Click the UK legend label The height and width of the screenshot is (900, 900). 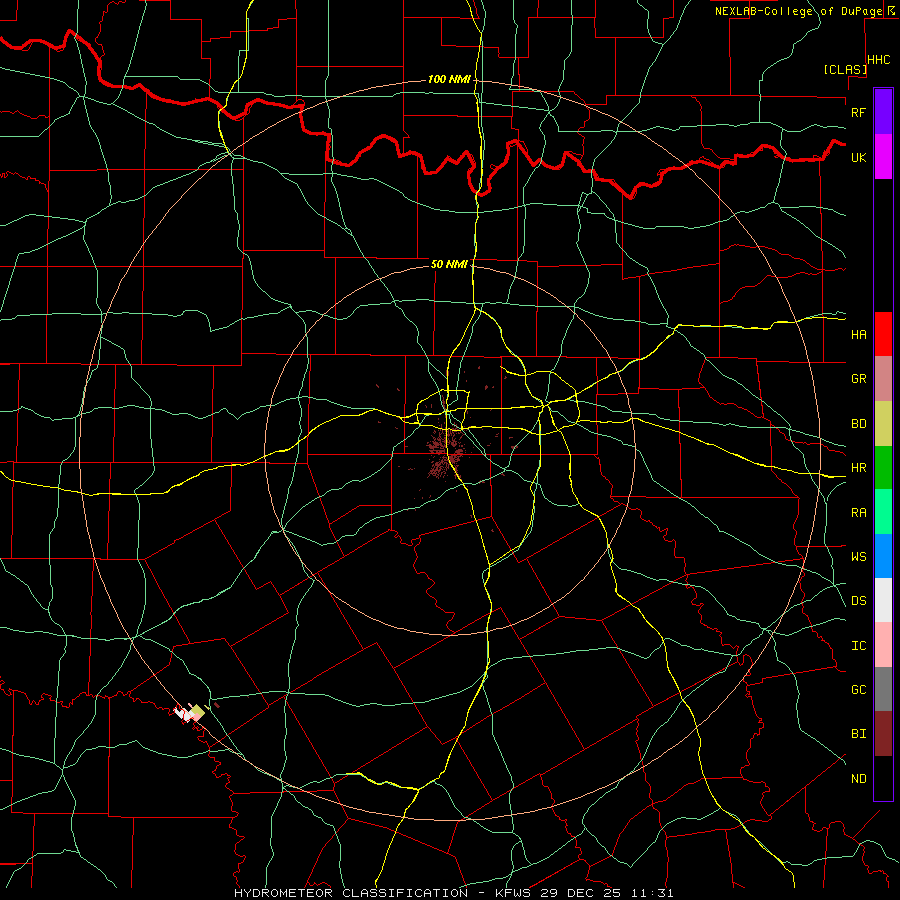pos(858,157)
